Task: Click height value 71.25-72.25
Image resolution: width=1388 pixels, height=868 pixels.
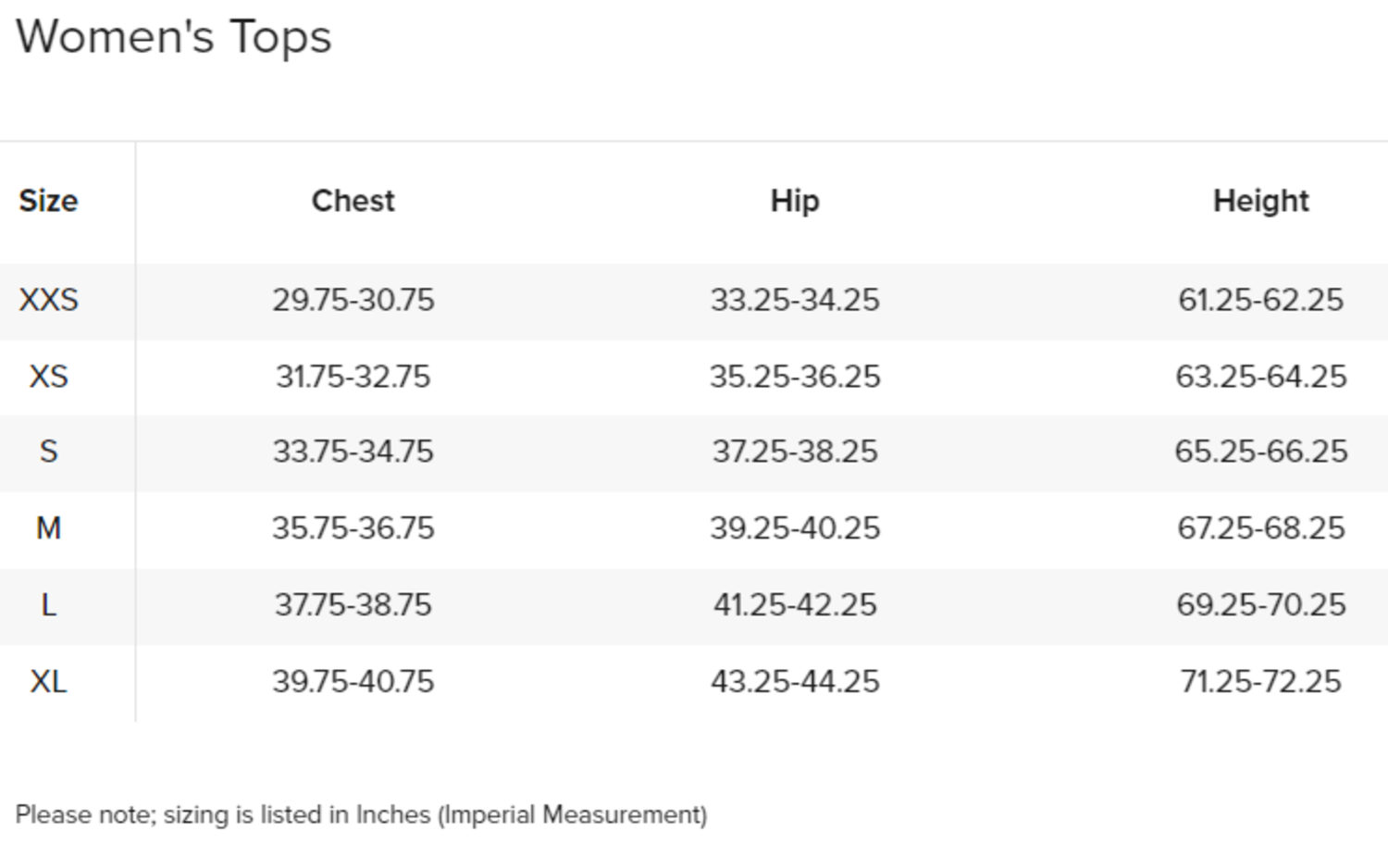Action: tap(1260, 682)
